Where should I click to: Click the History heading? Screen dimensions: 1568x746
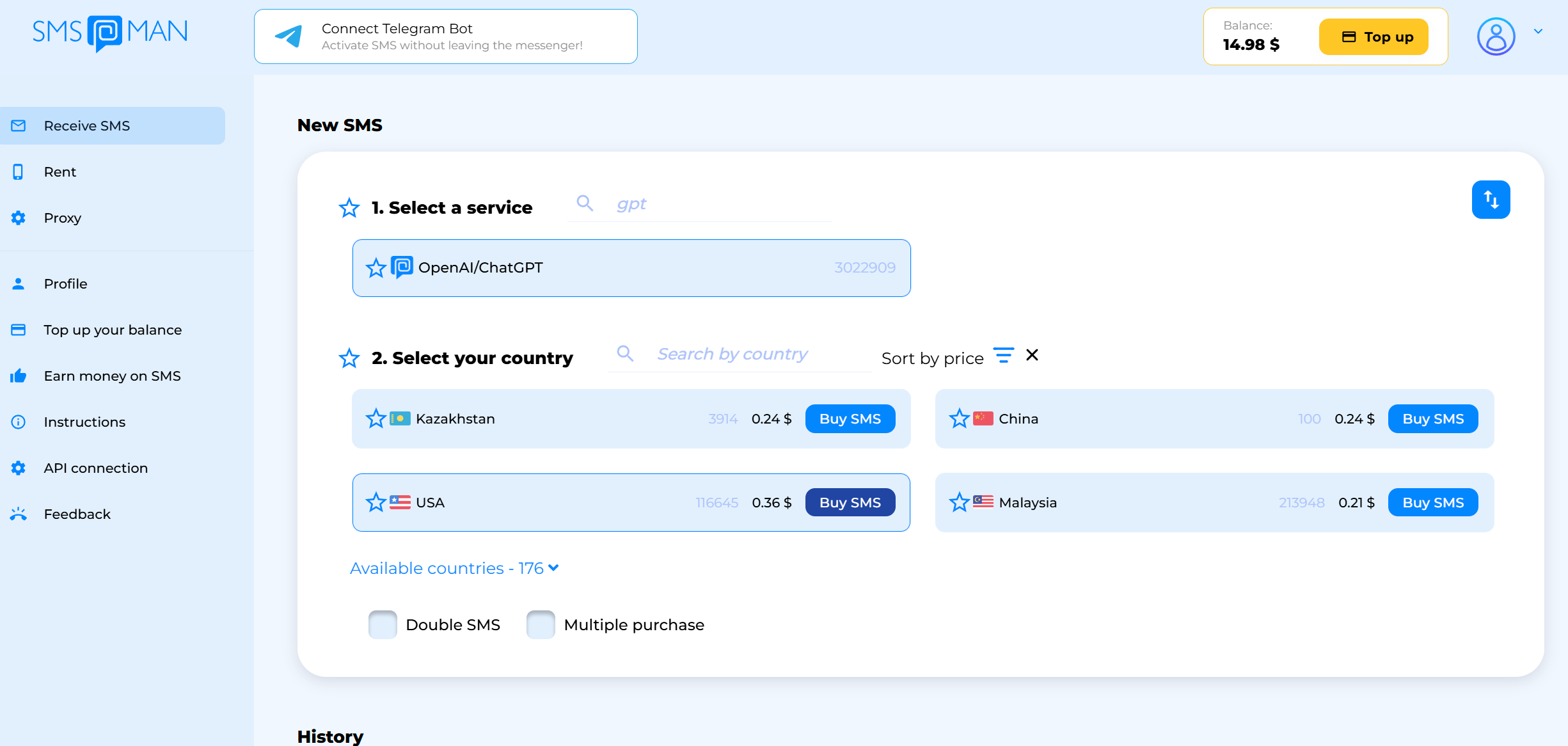click(x=330, y=736)
